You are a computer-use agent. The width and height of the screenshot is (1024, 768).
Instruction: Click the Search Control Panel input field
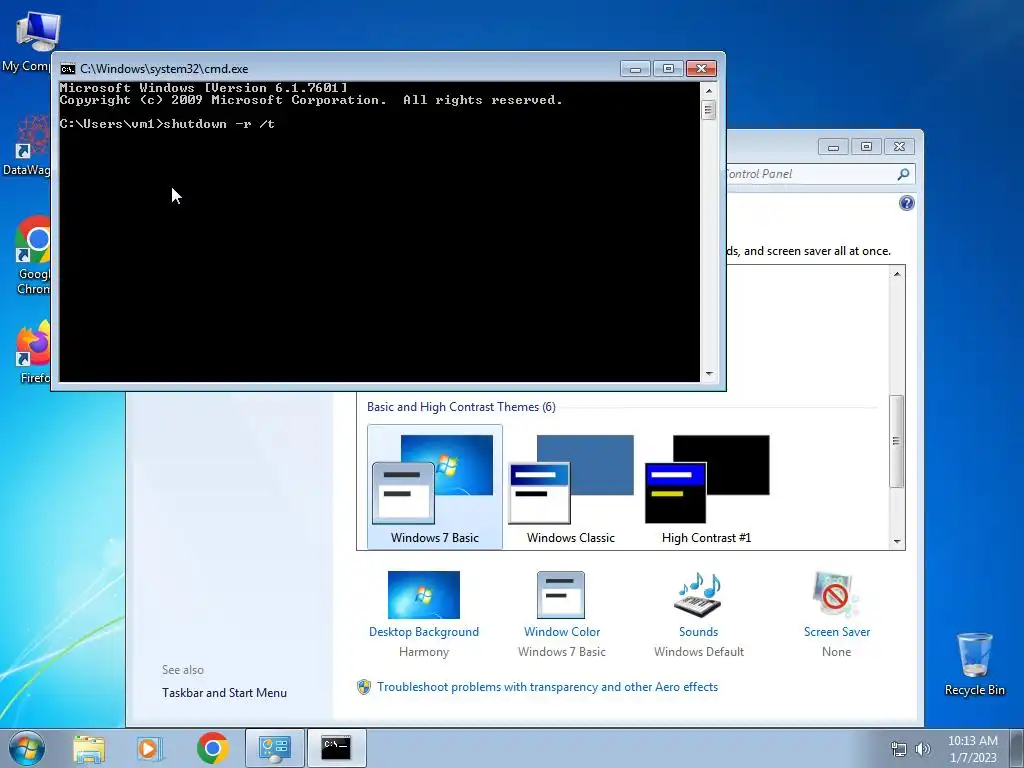[810, 174]
